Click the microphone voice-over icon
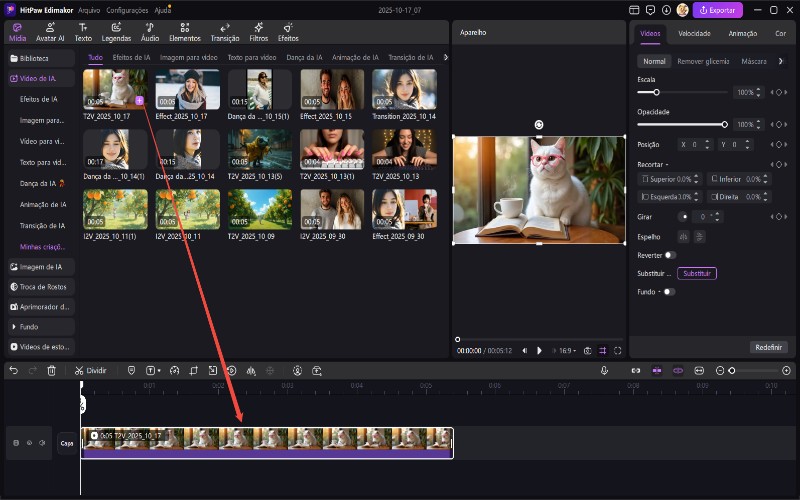This screenshot has width=800, height=500. [x=605, y=370]
